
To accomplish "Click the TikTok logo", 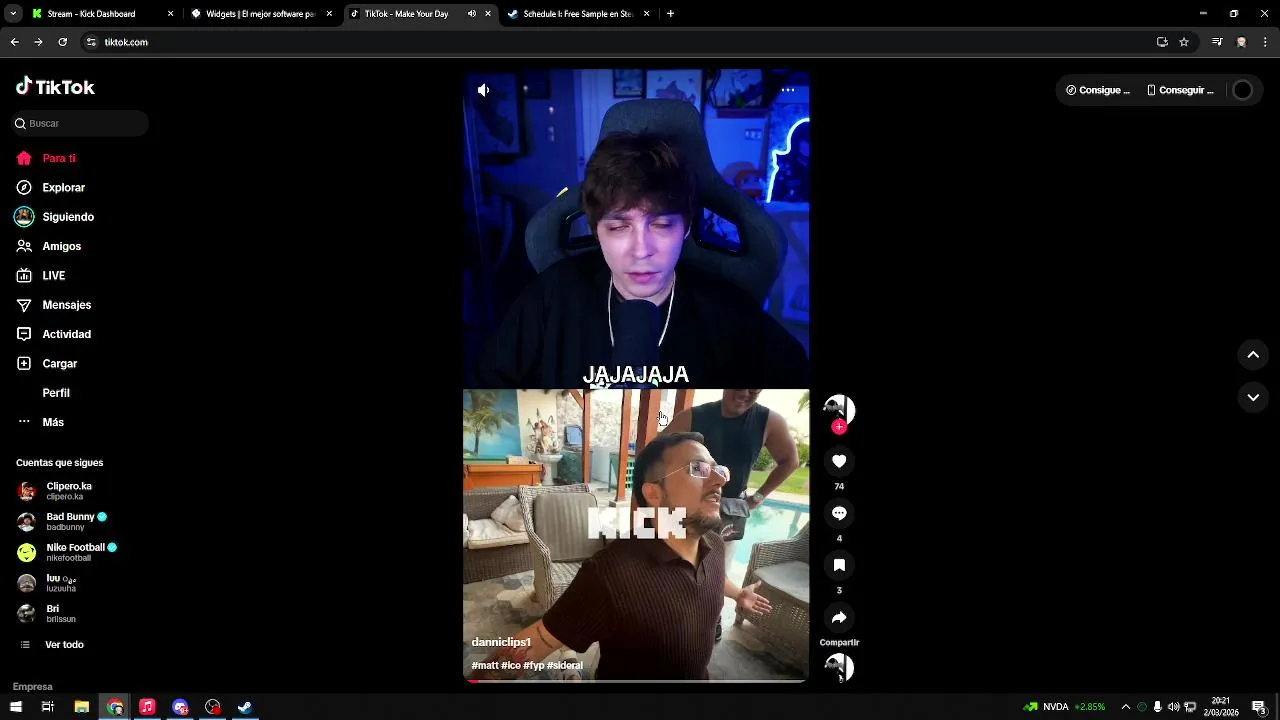I will [x=55, y=87].
